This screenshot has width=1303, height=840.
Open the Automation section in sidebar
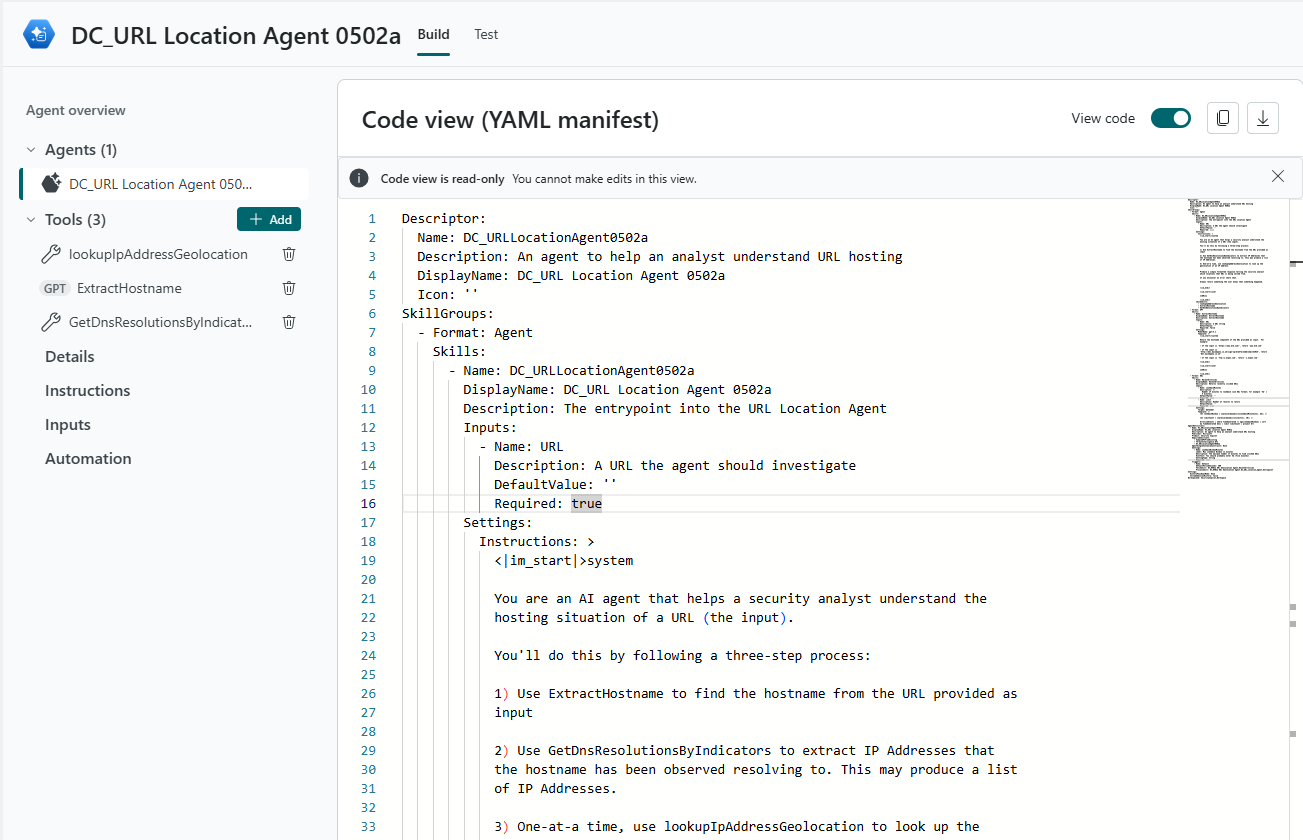click(88, 458)
